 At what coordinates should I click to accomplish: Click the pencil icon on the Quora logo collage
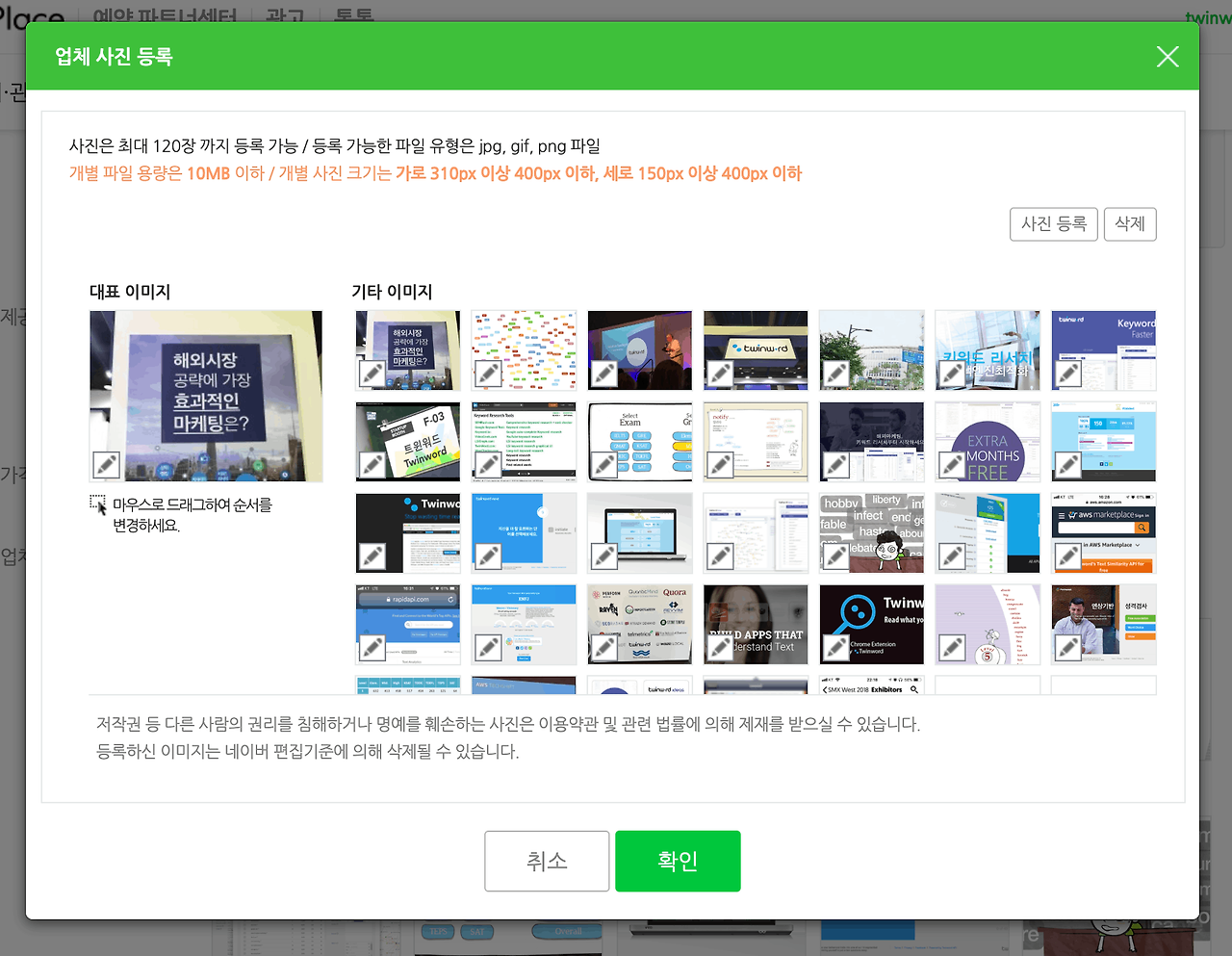[603, 648]
